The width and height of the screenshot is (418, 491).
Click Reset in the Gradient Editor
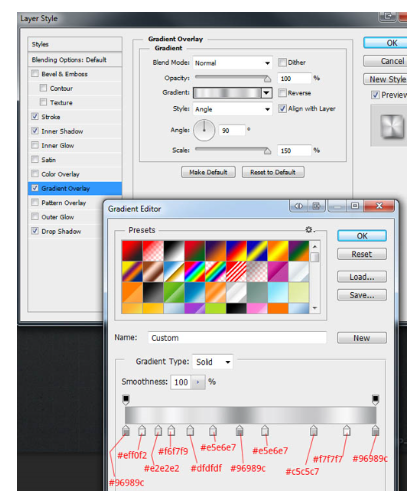pos(362,254)
